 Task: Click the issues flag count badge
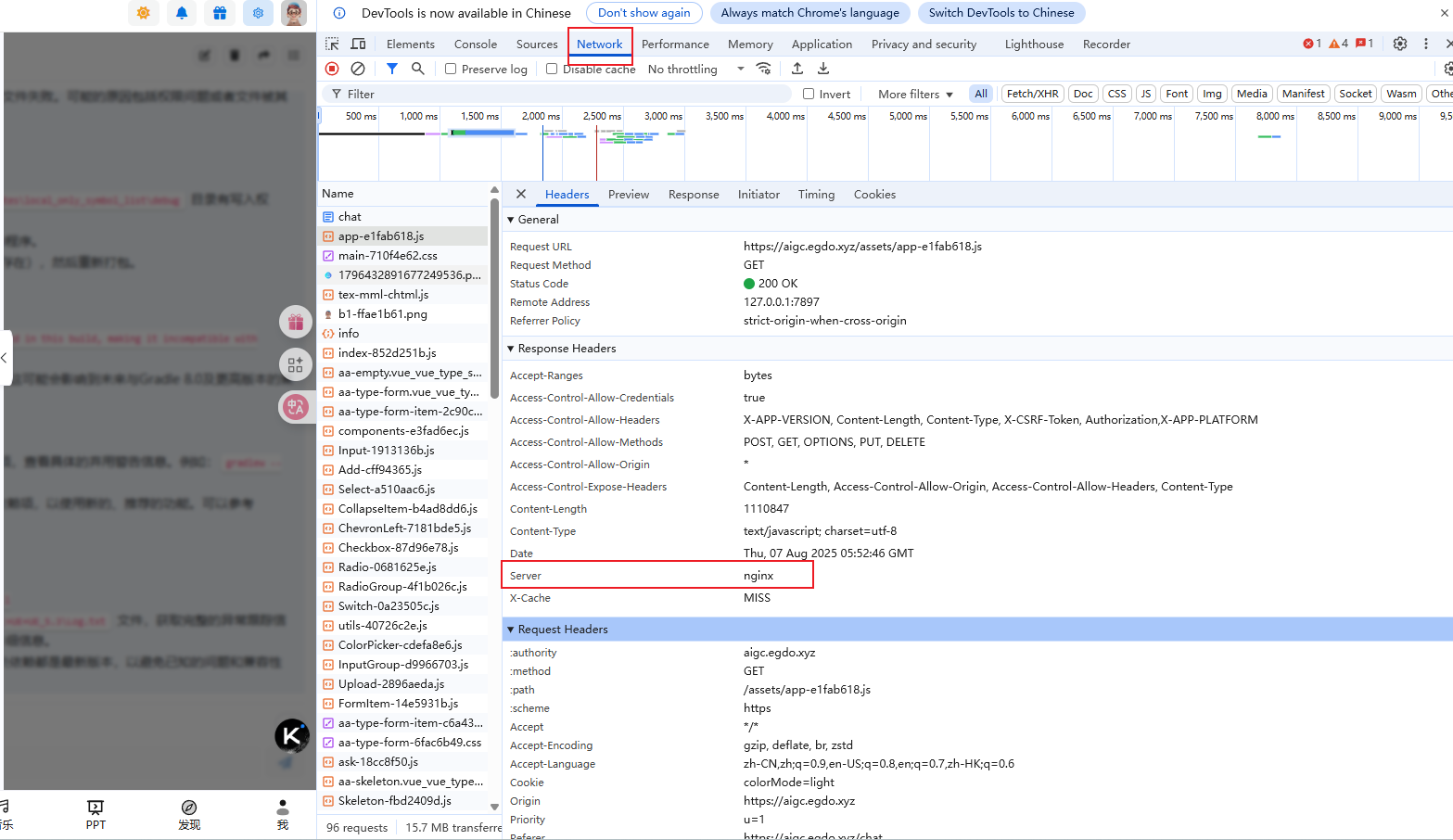(x=1364, y=44)
